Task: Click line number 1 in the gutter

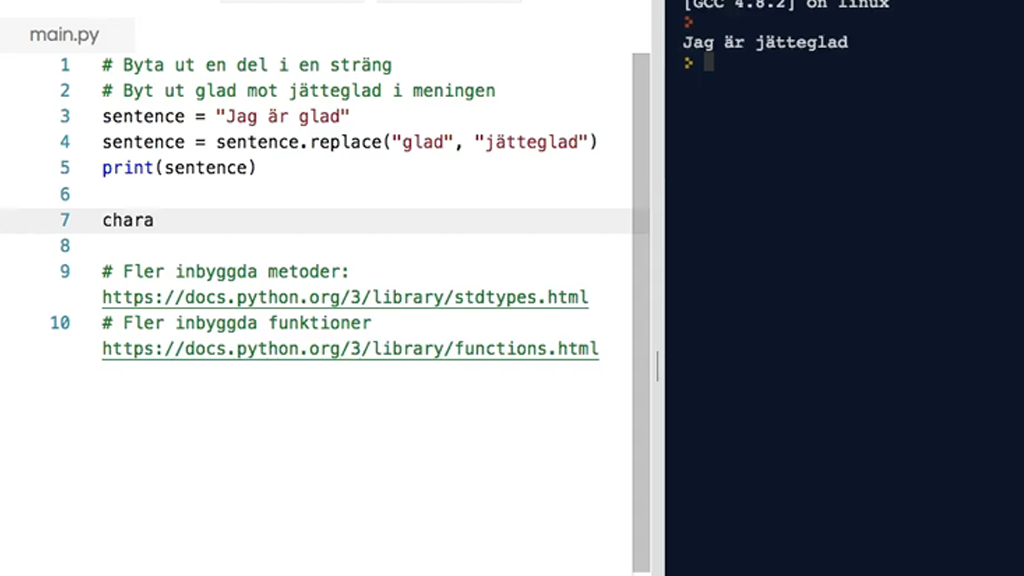Action: coord(65,65)
